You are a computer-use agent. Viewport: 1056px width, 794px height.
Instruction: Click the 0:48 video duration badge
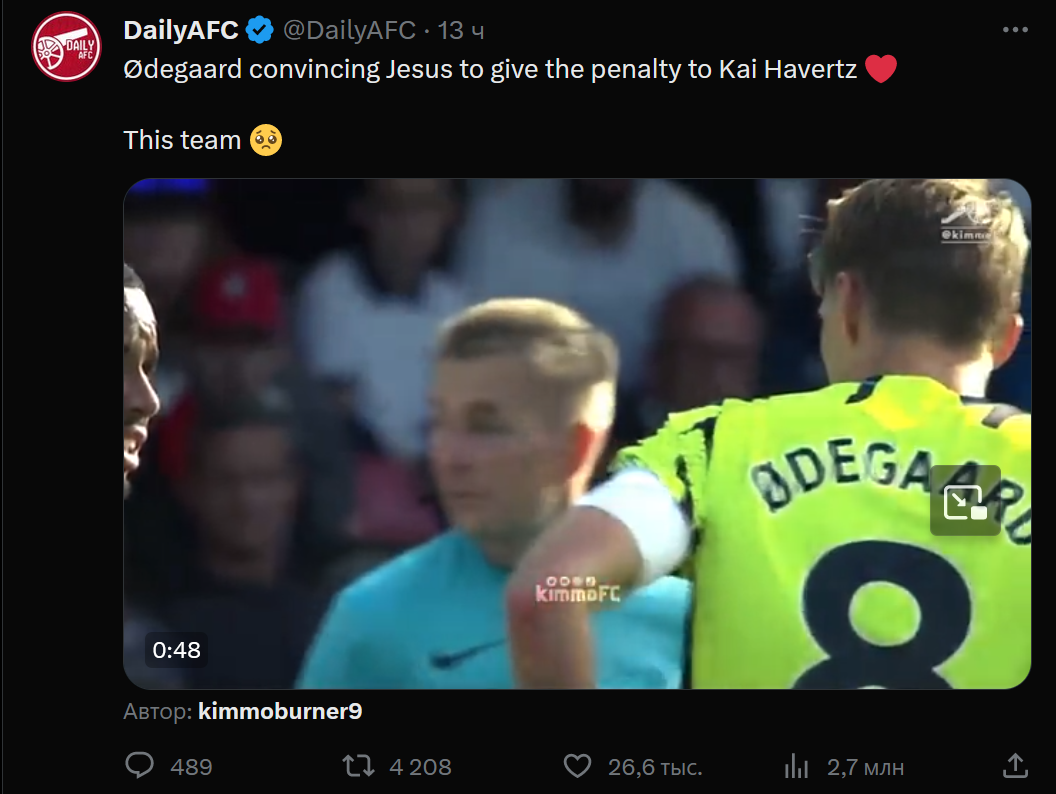(177, 650)
